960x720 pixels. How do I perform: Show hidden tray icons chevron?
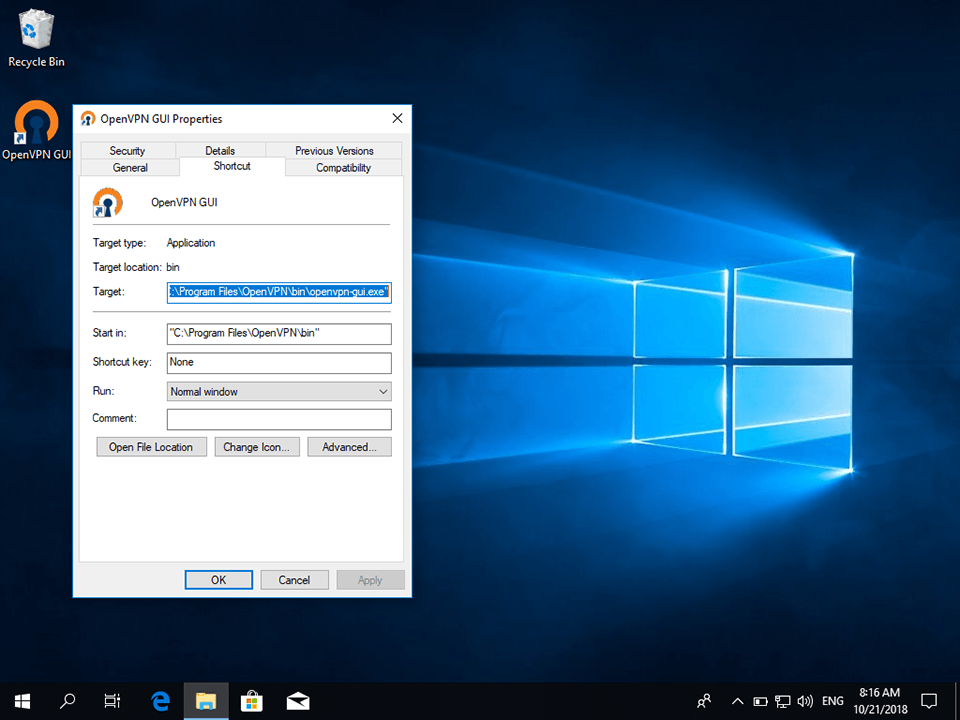(738, 701)
